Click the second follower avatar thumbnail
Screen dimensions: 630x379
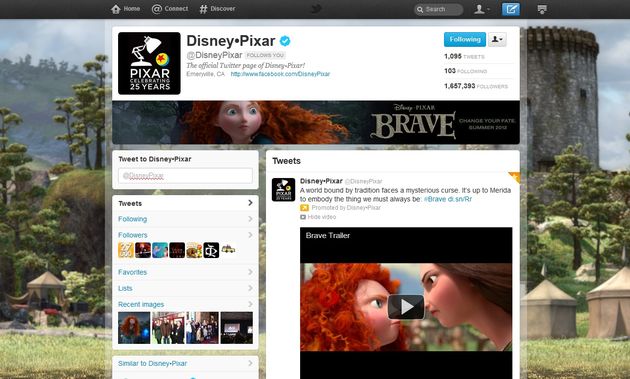pos(143,250)
